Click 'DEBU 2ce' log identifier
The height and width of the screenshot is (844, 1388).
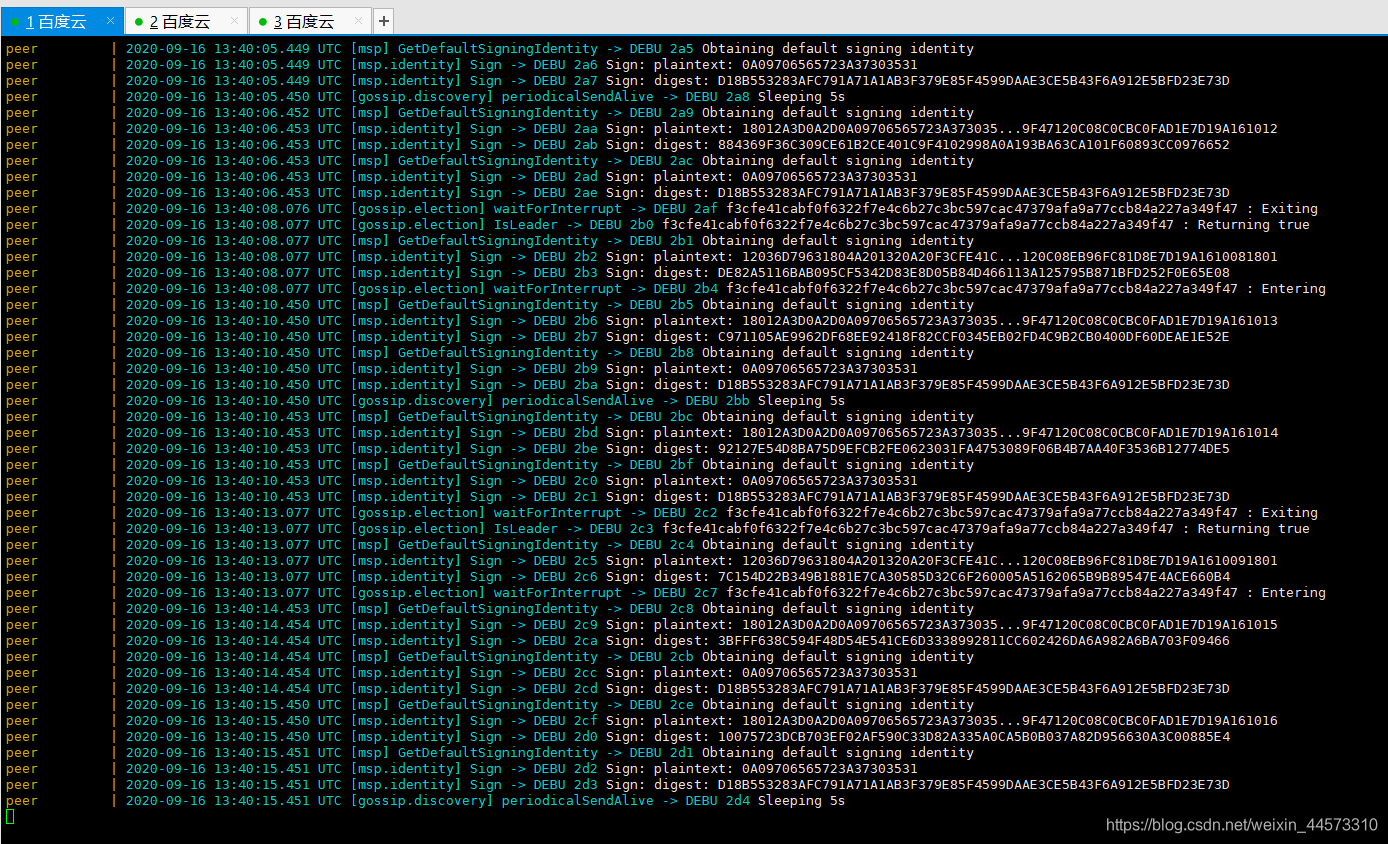tap(661, 704)
